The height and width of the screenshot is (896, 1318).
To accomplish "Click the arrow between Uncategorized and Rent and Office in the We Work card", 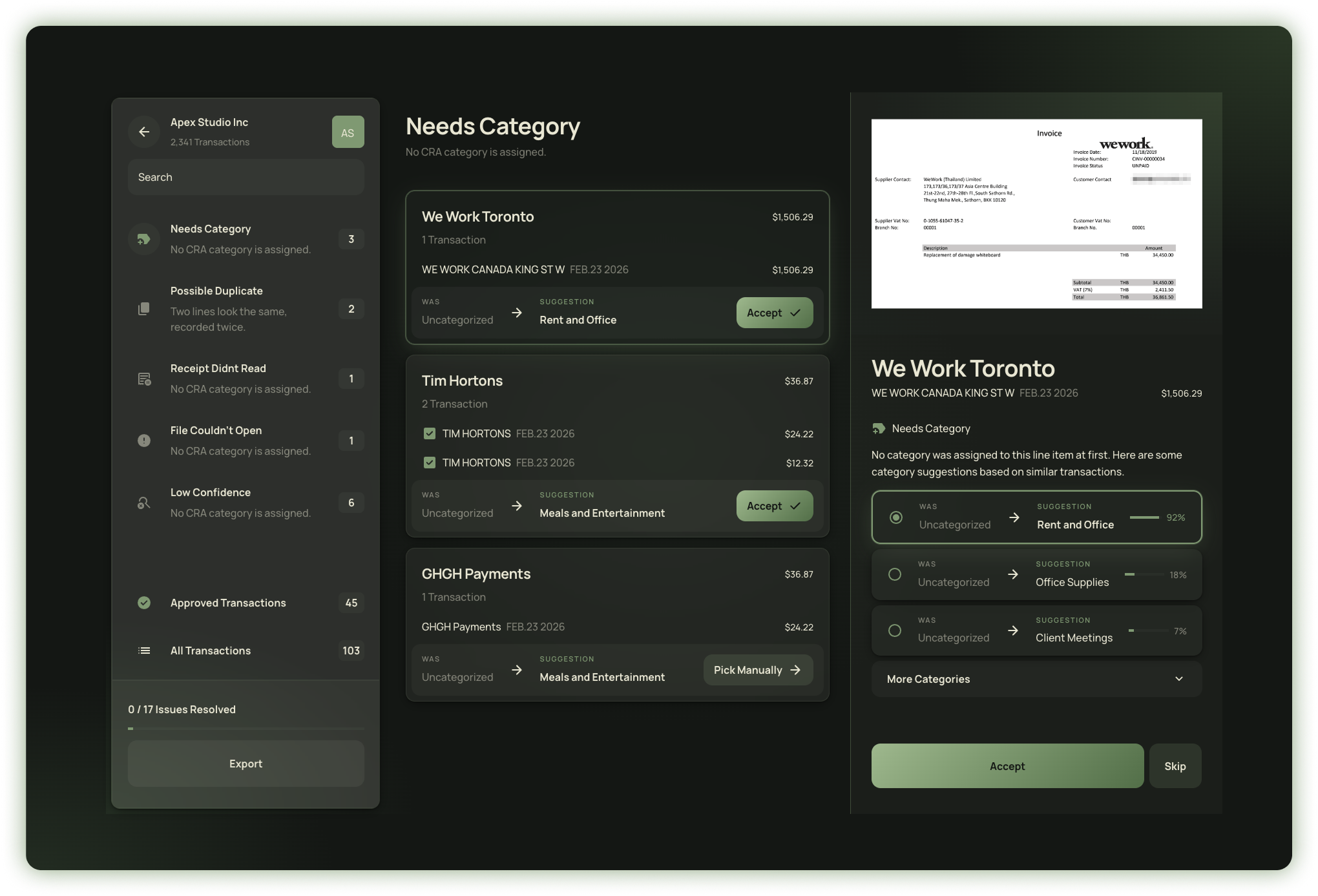I will [x=517, y=313].
